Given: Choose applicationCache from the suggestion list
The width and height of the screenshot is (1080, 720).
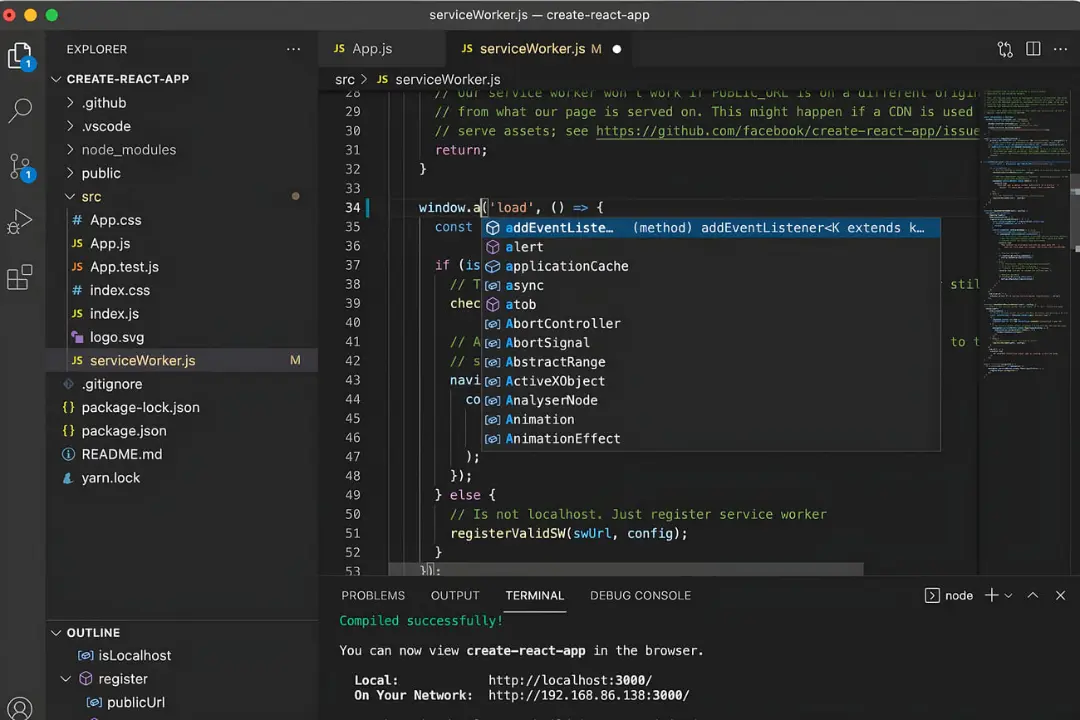Looking at the screenshot, I should [711, 266].
